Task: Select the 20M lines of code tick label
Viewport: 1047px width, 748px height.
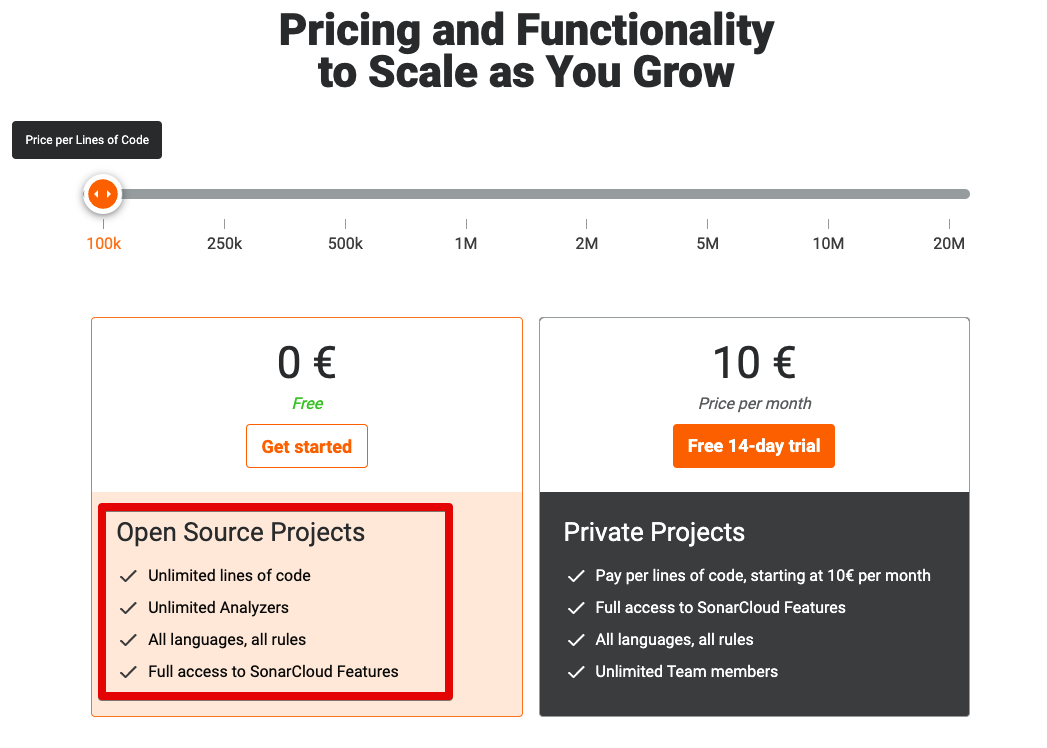Action: pos(948,242)
